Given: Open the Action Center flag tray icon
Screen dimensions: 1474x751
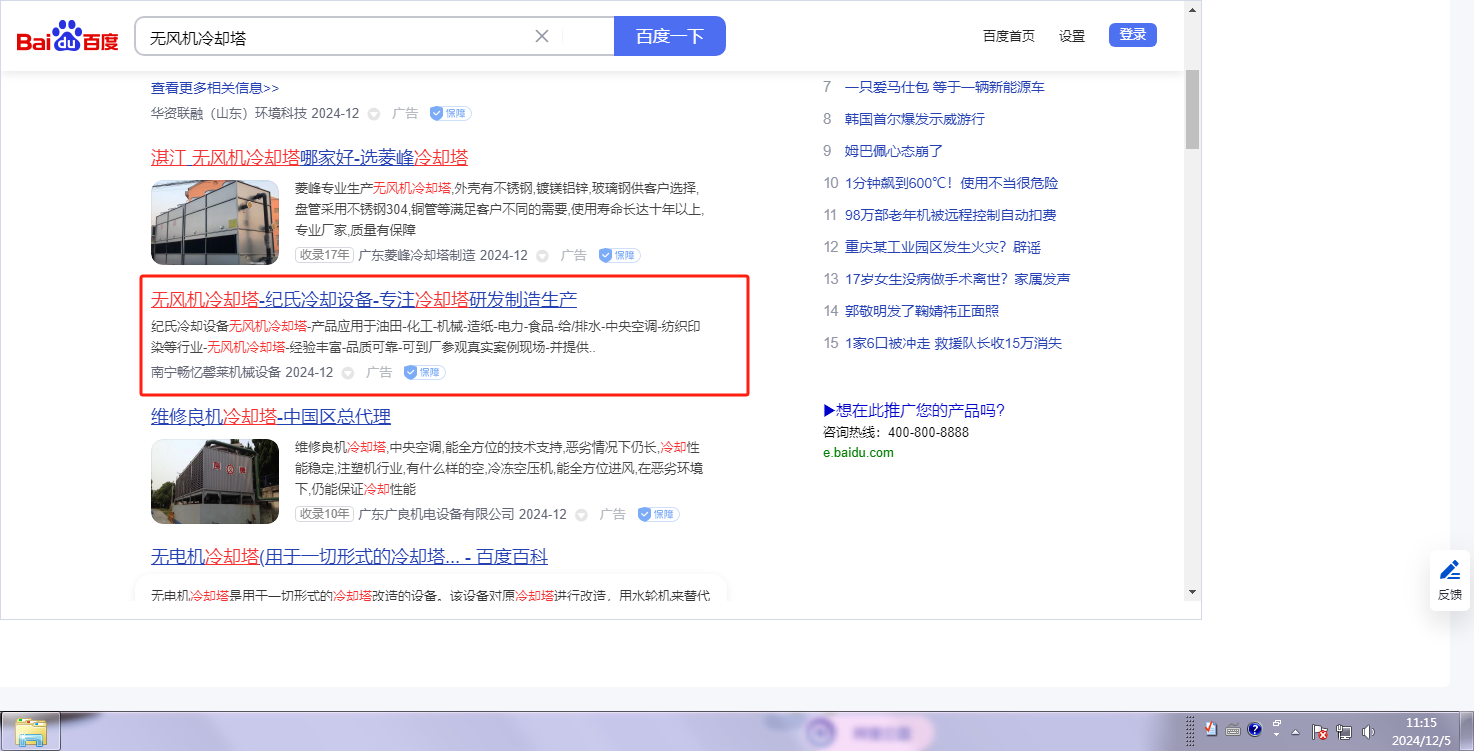Looking at the screenshot, I should tap(1320, 731).
